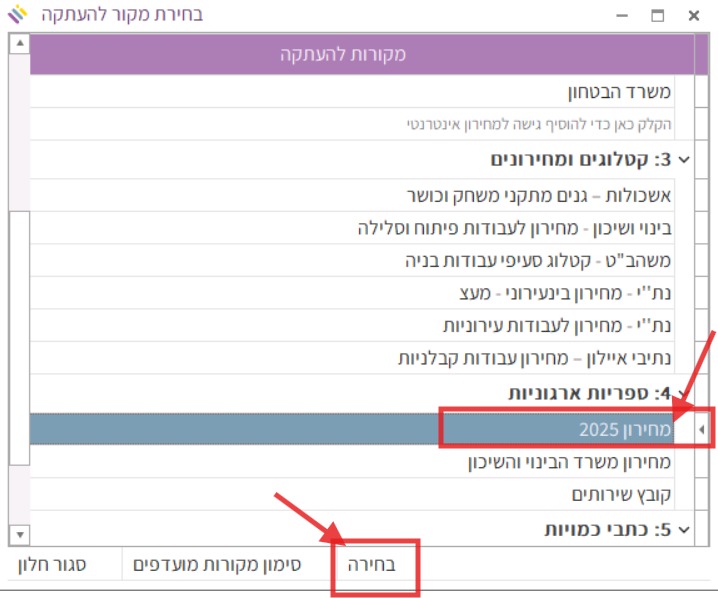Click the app logo icon in title bar

(x=18, y=15)
